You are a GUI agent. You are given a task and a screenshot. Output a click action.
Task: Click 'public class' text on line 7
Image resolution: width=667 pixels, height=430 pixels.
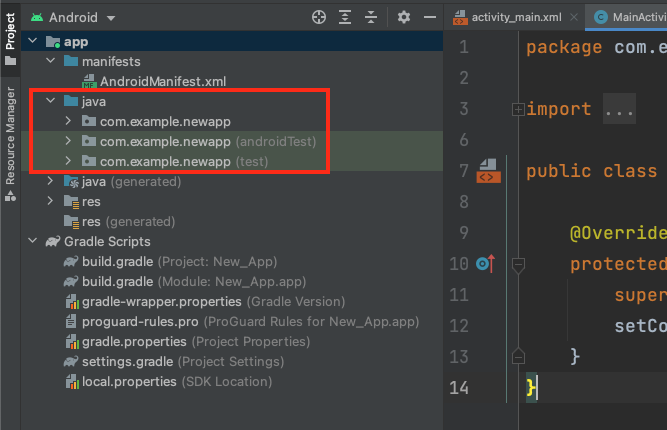click(592, 171)
